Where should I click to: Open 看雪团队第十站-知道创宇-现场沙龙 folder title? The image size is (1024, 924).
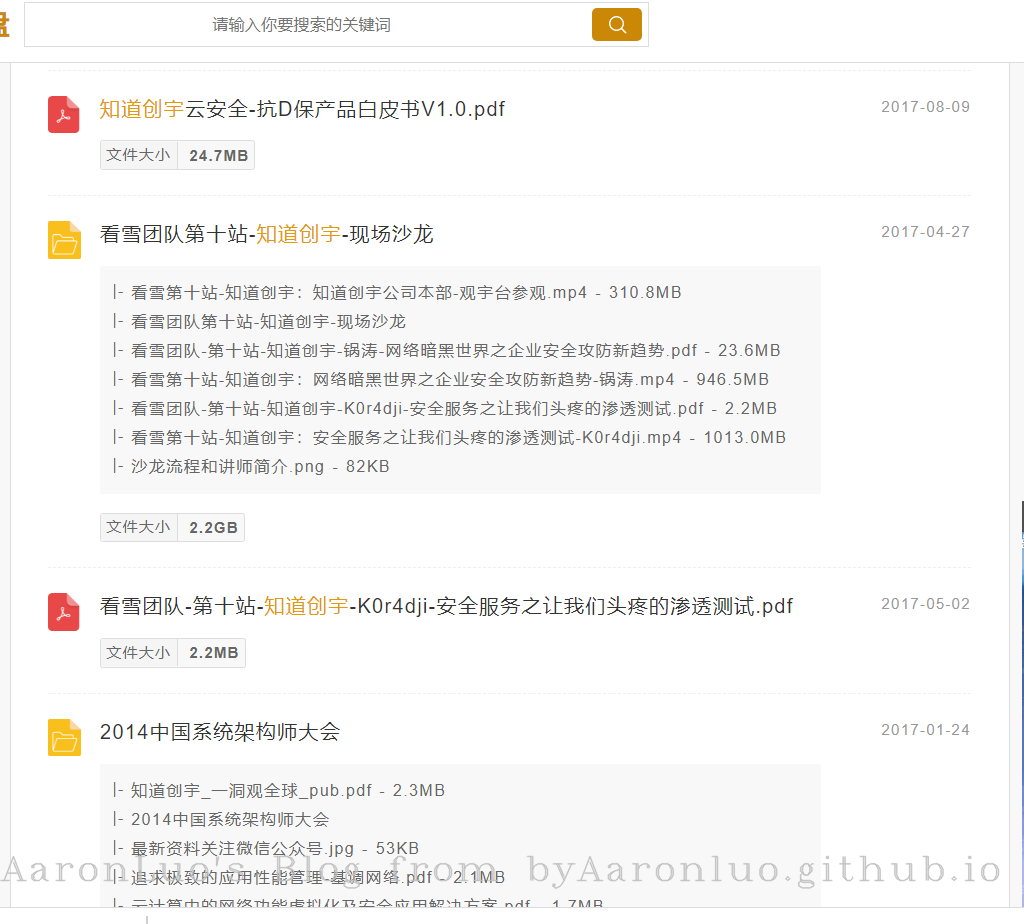point(266,234)
